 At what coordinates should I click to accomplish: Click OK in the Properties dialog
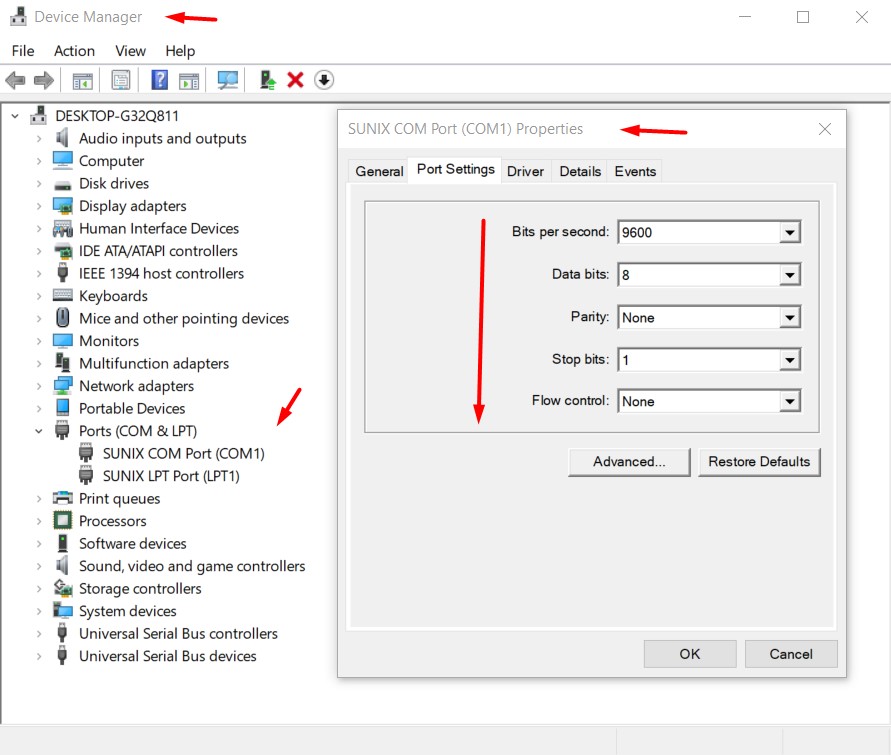click(690, 654)
